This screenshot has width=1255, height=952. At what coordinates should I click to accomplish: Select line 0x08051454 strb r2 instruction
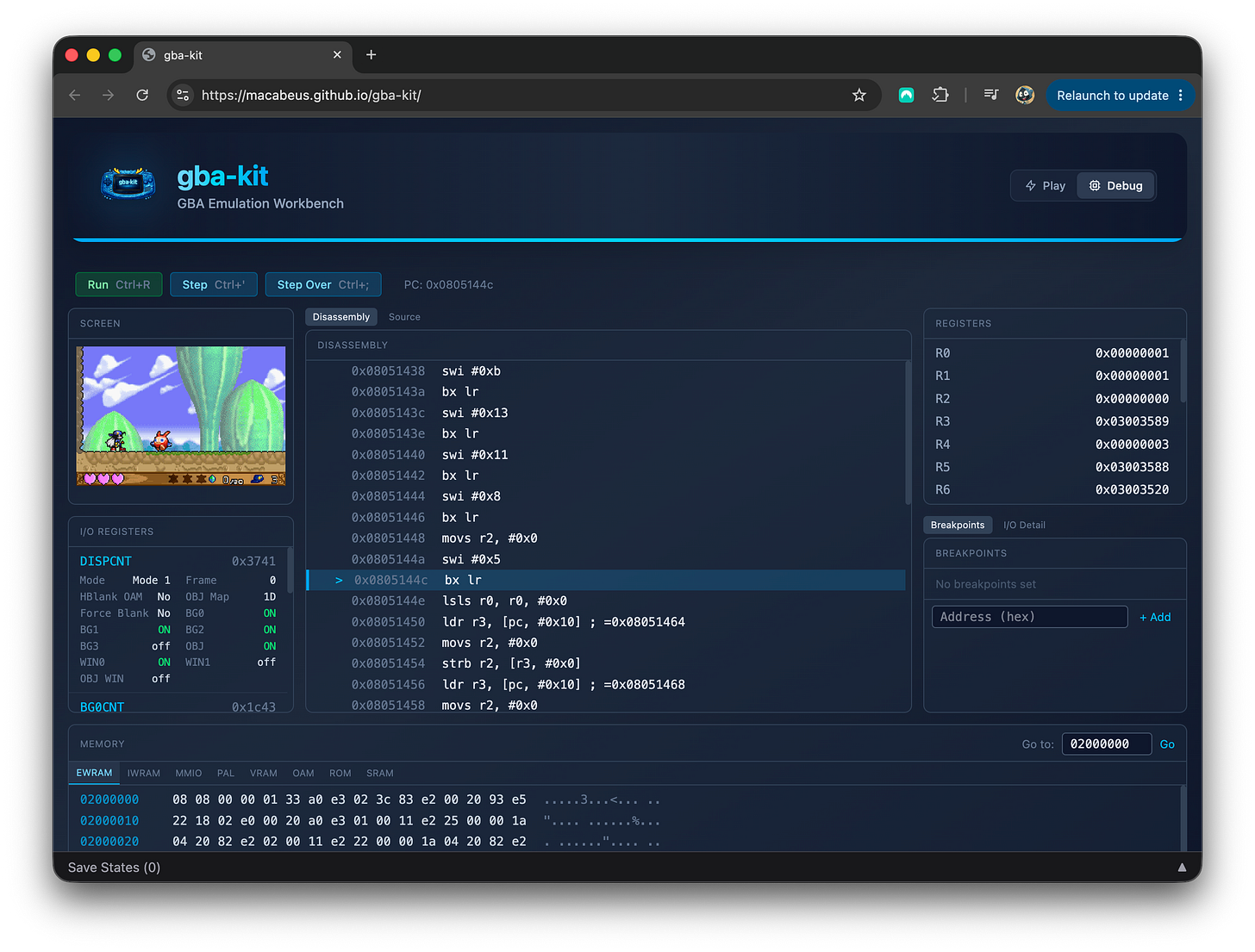click(x=606, y=664)
